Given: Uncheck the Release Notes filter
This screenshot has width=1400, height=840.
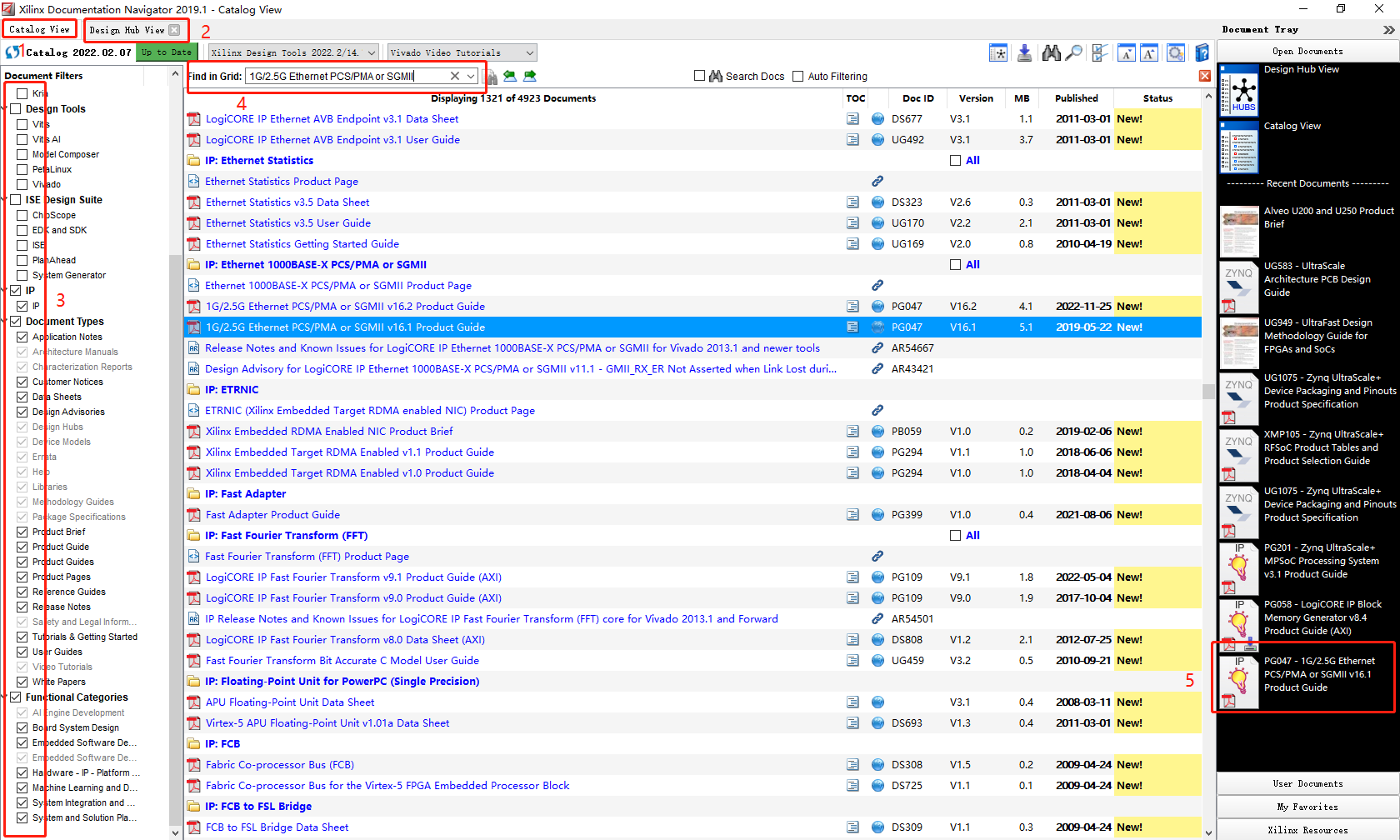Looking at the screenshot, I should pyautogui.click(x=22, y=607).
